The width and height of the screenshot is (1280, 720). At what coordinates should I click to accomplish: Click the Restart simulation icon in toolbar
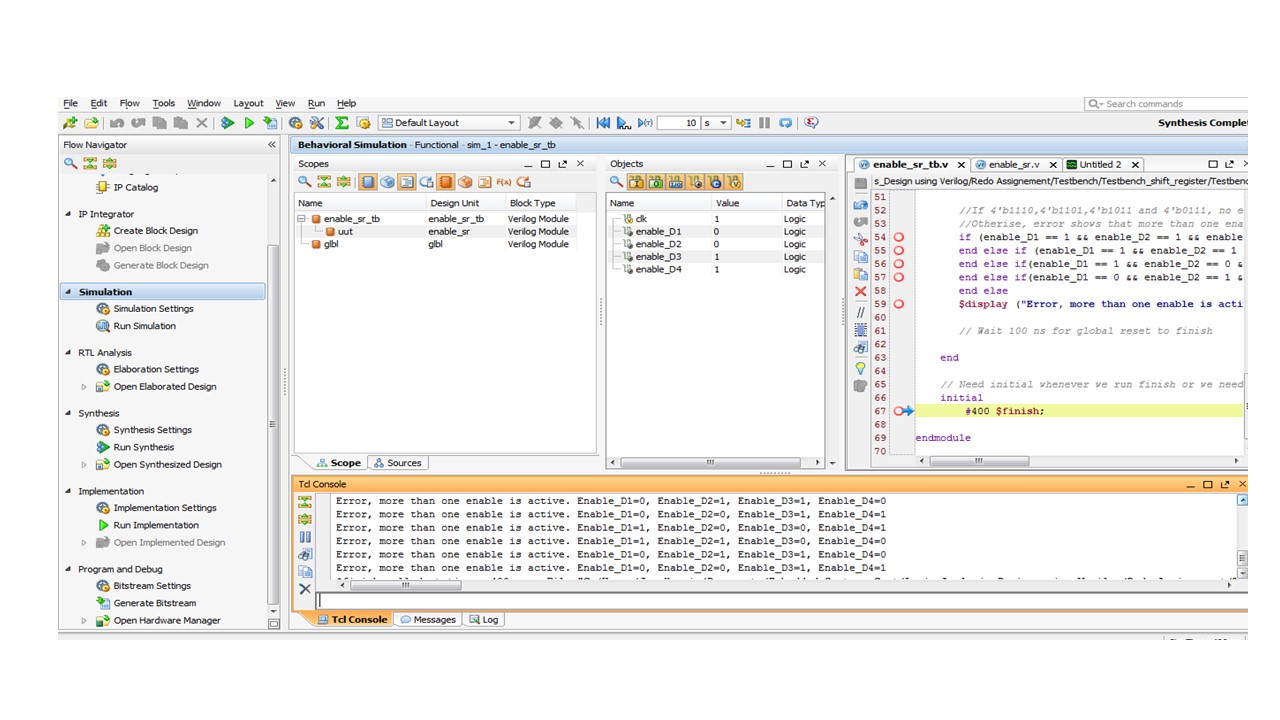coord(603,123)
